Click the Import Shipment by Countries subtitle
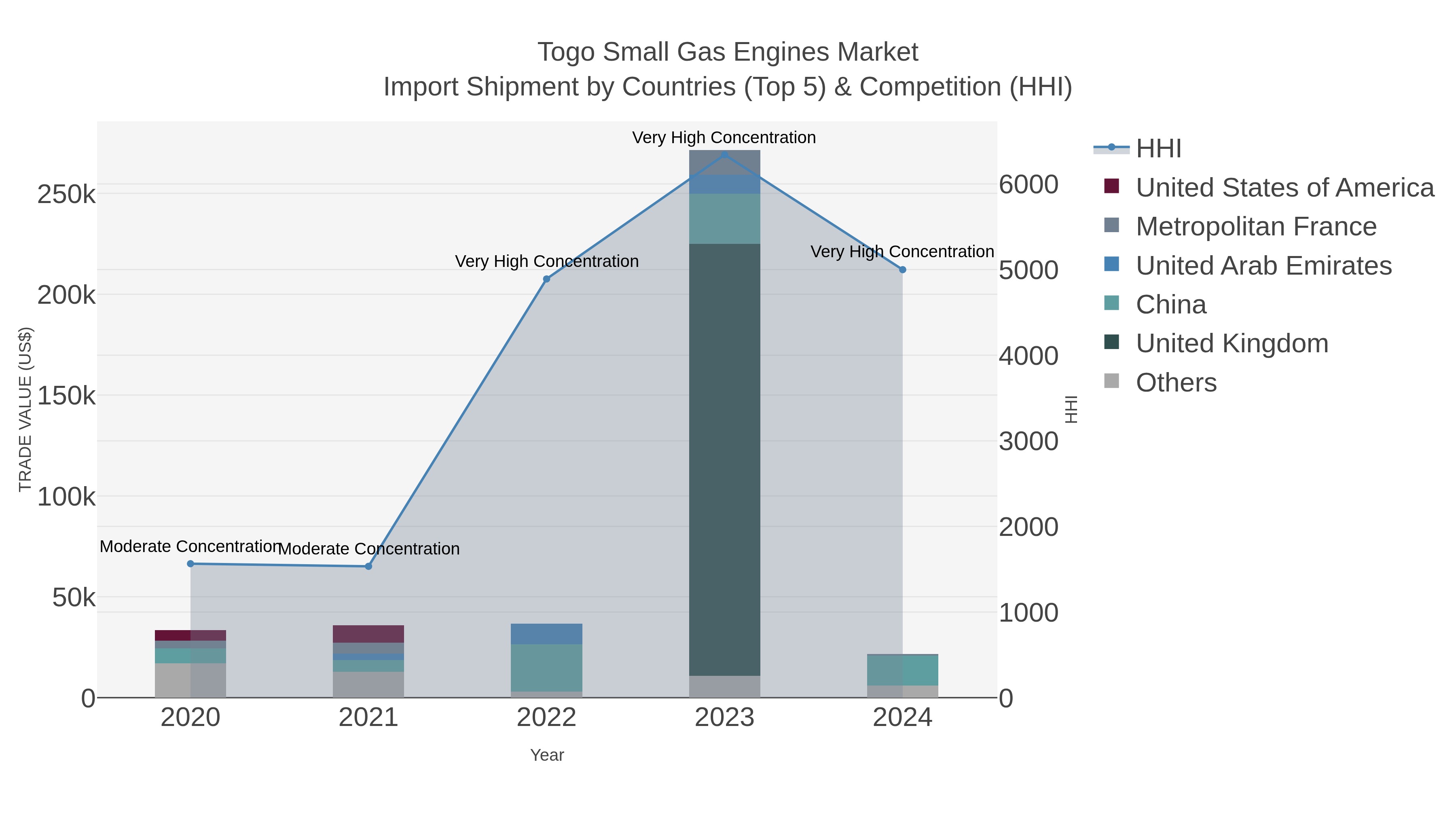Viewport: 1456px width, 819px height. (728, 87)
